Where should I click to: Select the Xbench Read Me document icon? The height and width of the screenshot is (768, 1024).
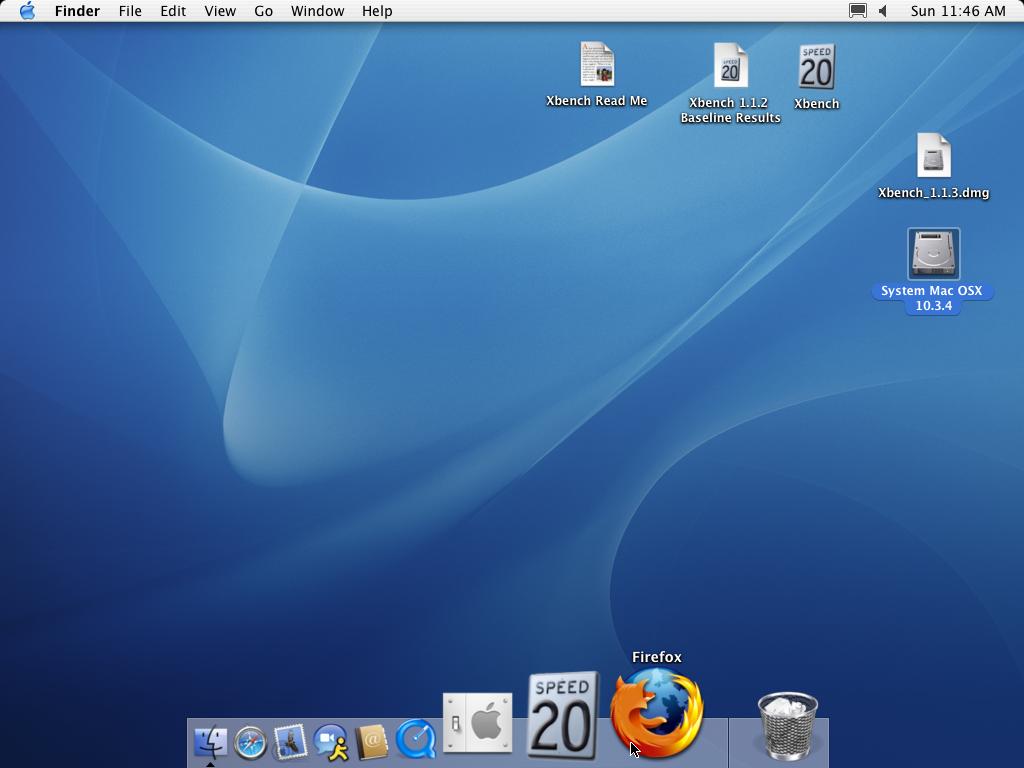coord(597,64)
